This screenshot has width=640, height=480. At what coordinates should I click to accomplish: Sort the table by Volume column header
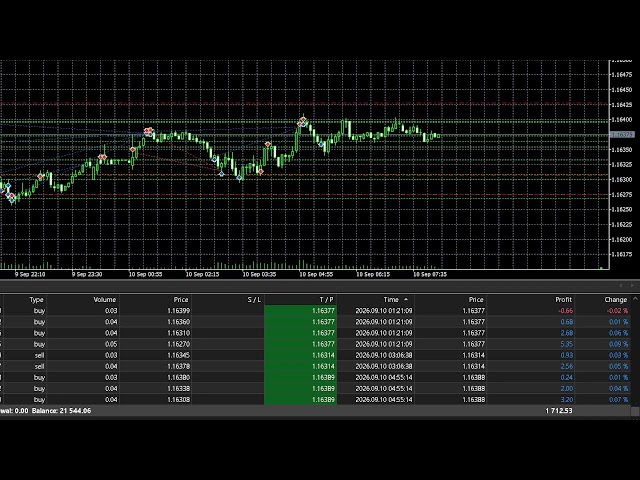(x=105, y=300)
